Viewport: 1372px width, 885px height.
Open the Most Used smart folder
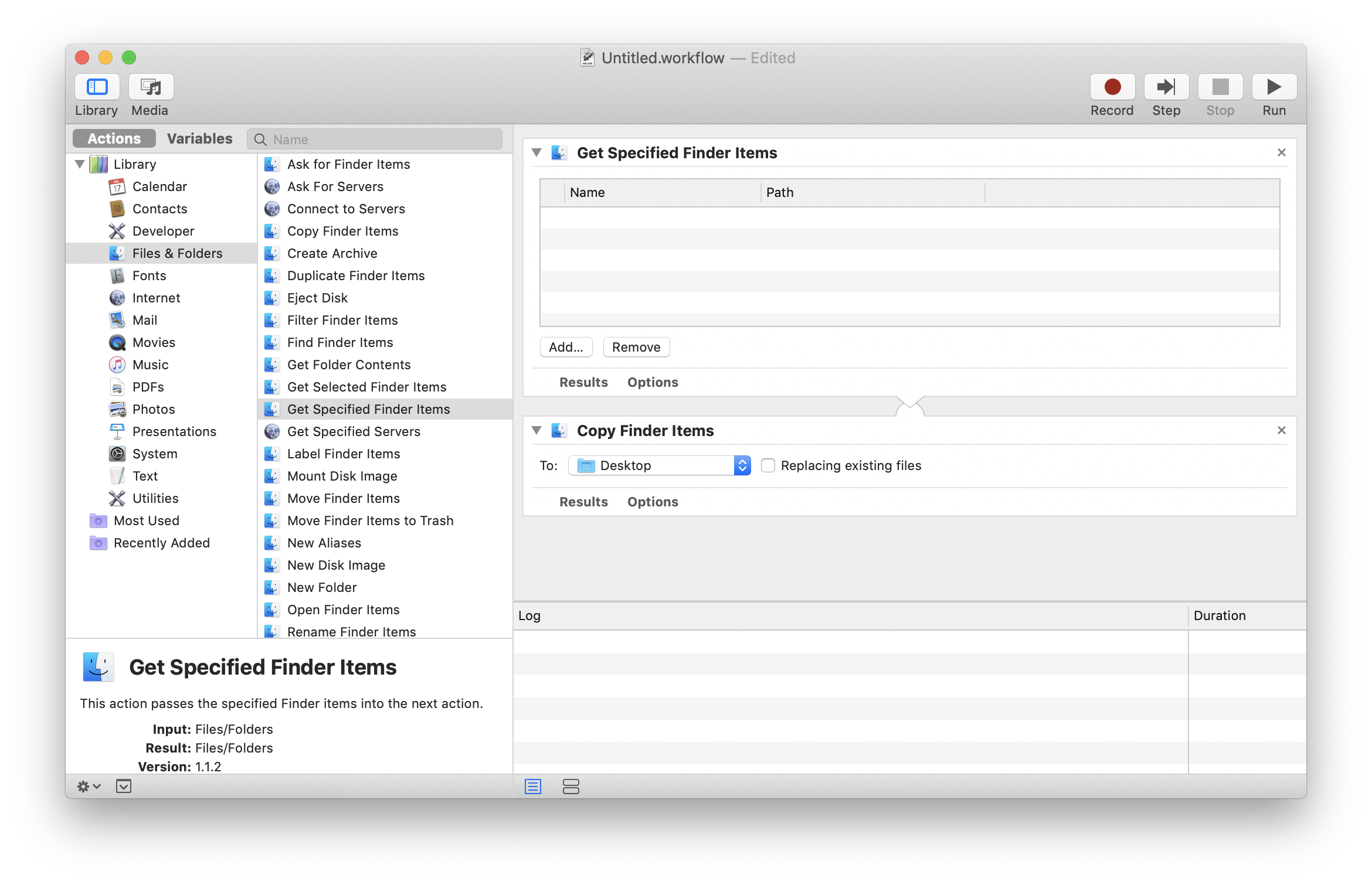click(161, 520)
